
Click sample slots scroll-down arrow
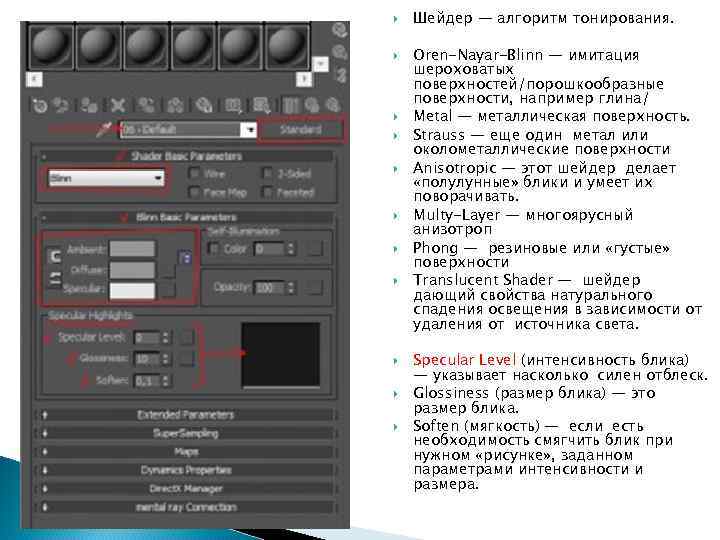(x=320, y=64)
